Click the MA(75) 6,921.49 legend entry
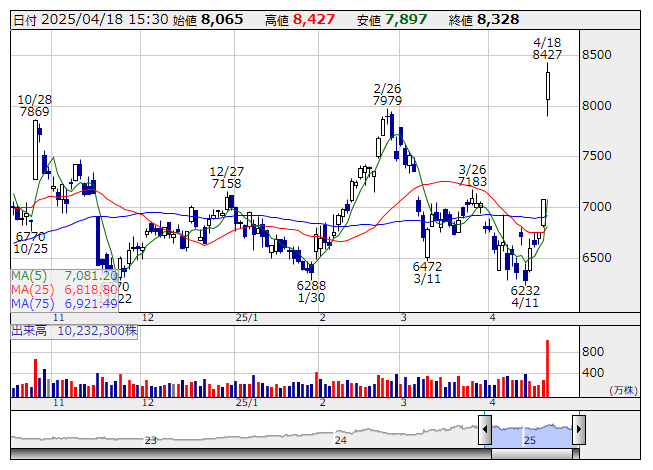653x470 pixels. 65,303
